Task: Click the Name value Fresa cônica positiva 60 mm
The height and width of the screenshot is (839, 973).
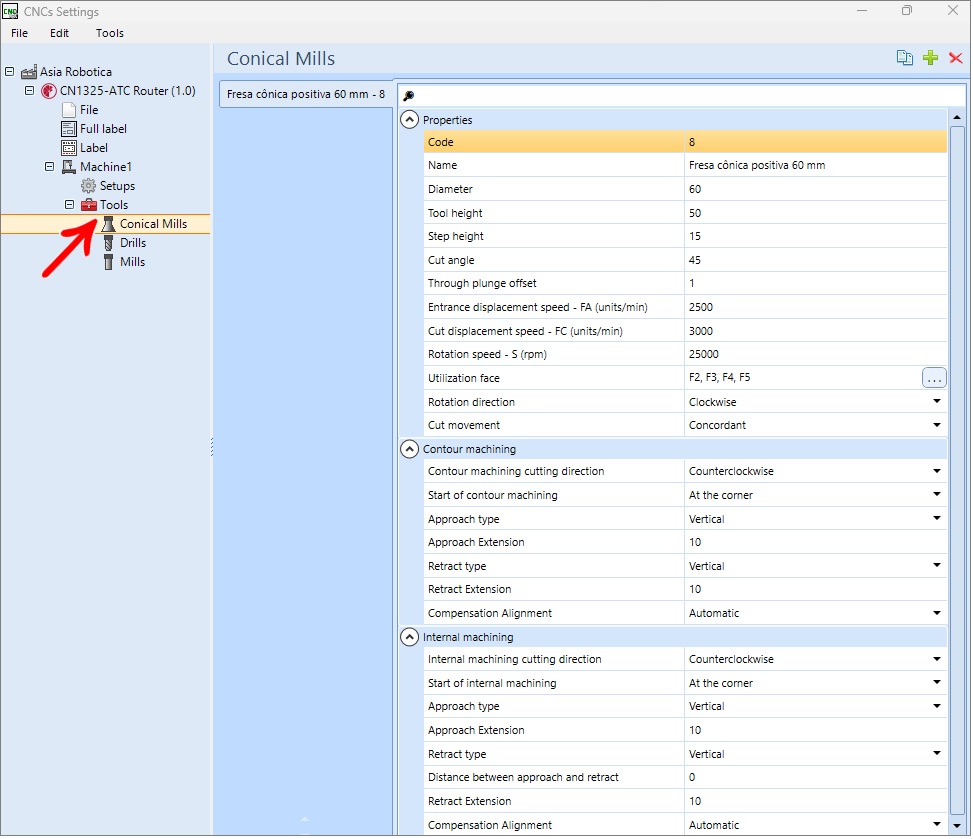Action: click(x=814, y=166)
